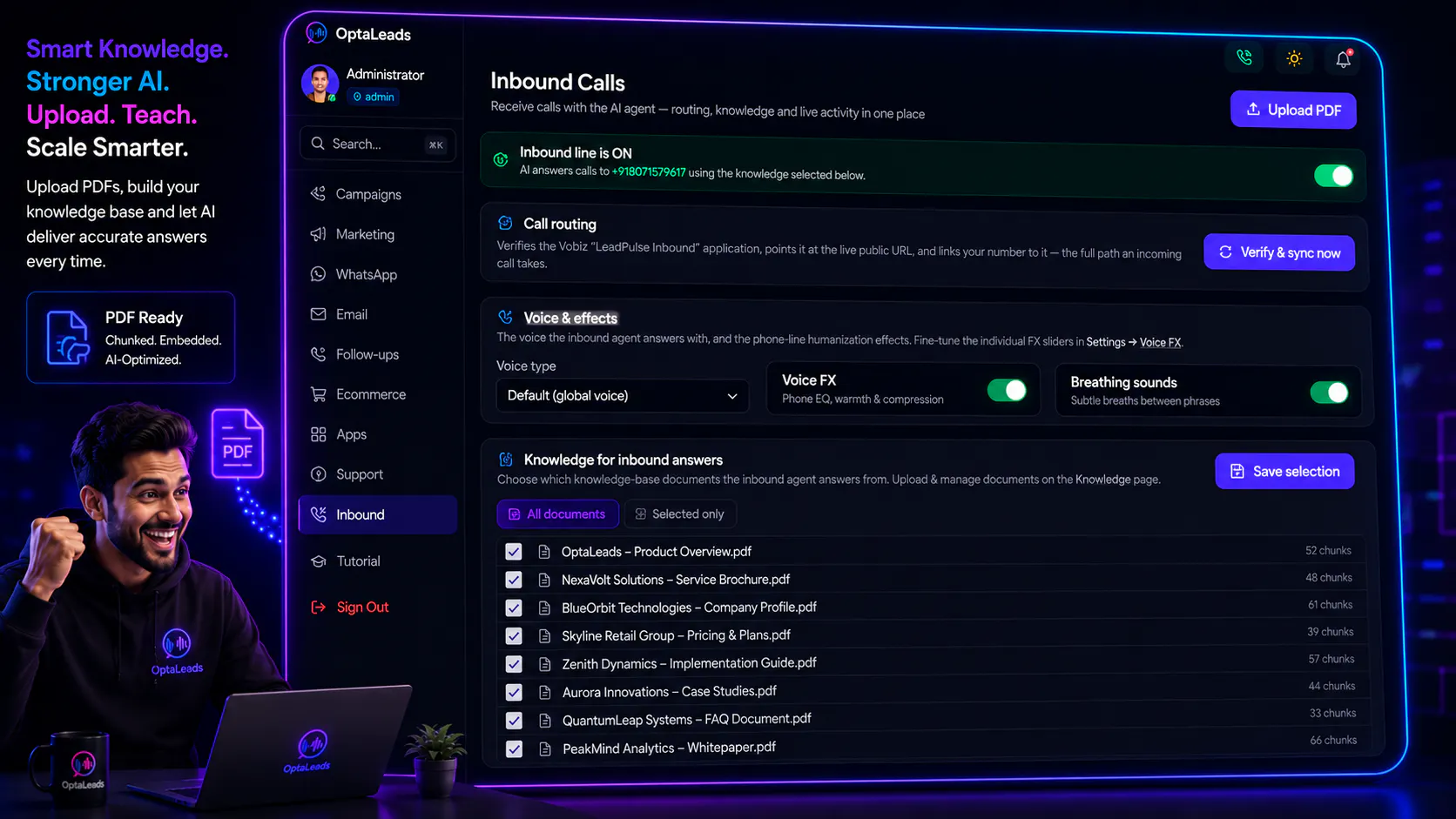Click the 52 chunks count
Screen dimensions: 1456x819
pos(1328,550)
